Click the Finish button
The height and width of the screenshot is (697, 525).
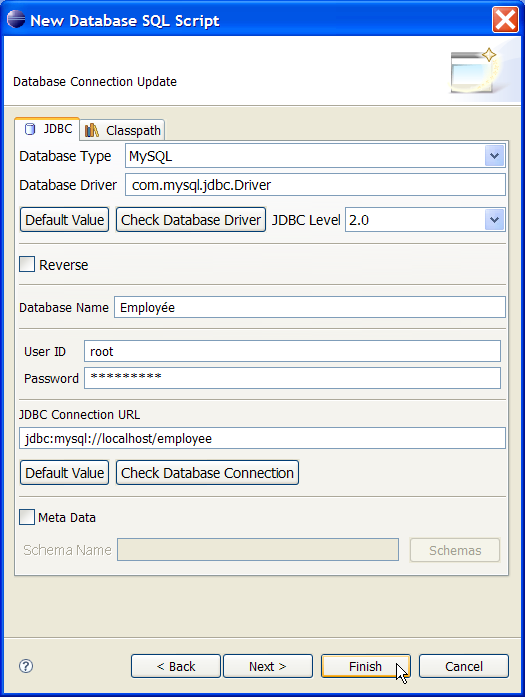365,666
